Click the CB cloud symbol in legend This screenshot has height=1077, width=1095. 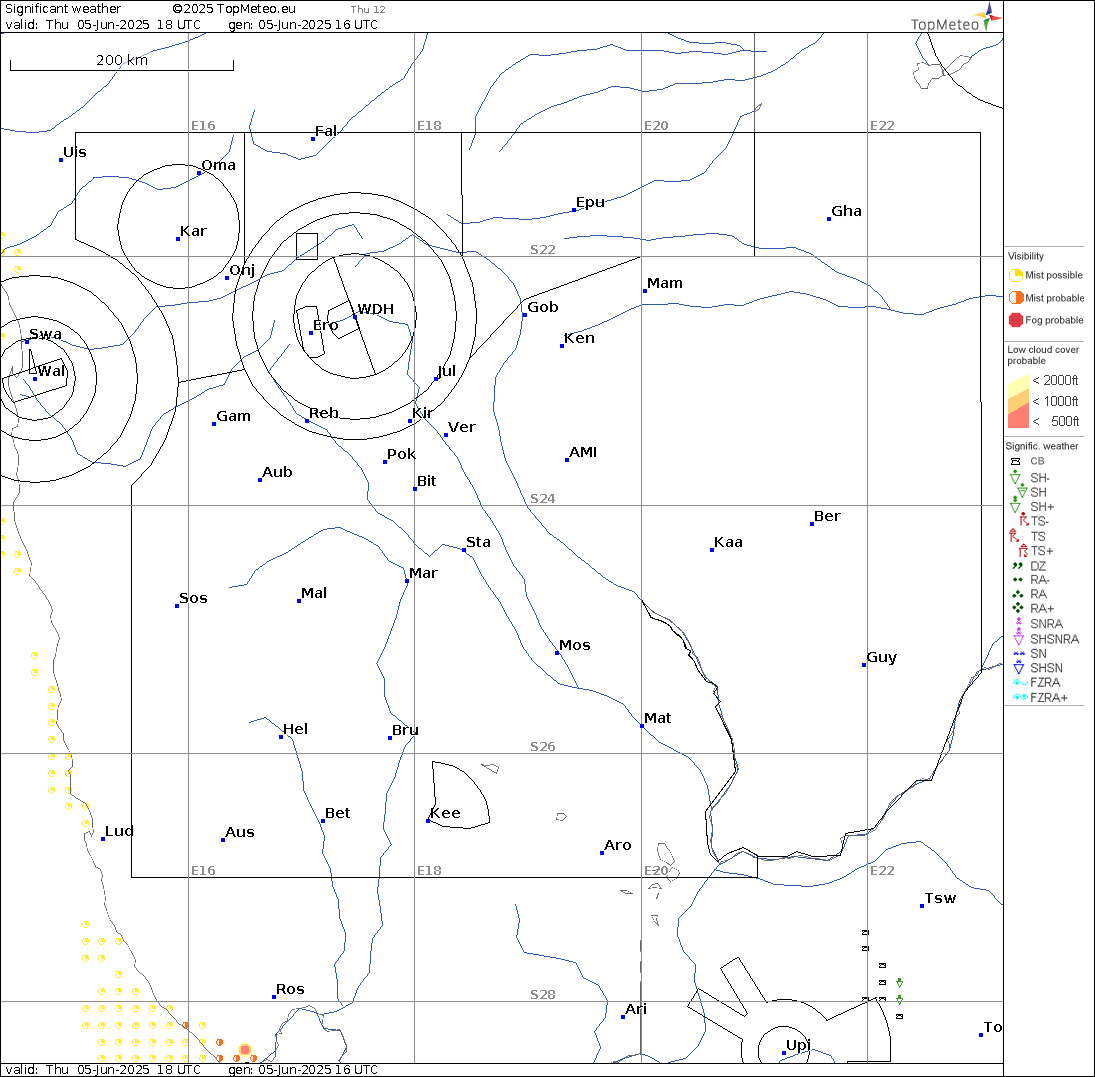coord(1016,461)
